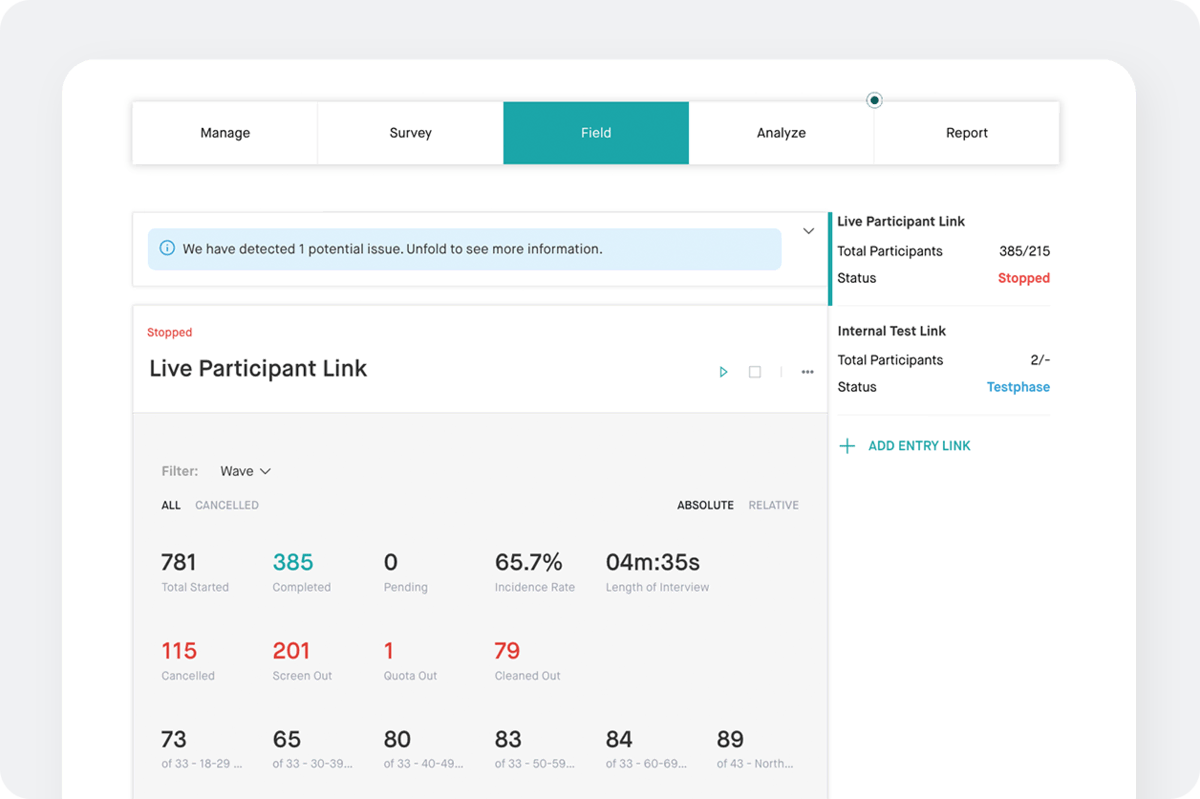Open the Testphase status link

1017,386
